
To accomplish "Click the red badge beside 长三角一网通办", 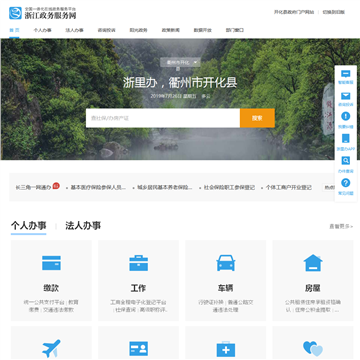I will pos(56,186).
